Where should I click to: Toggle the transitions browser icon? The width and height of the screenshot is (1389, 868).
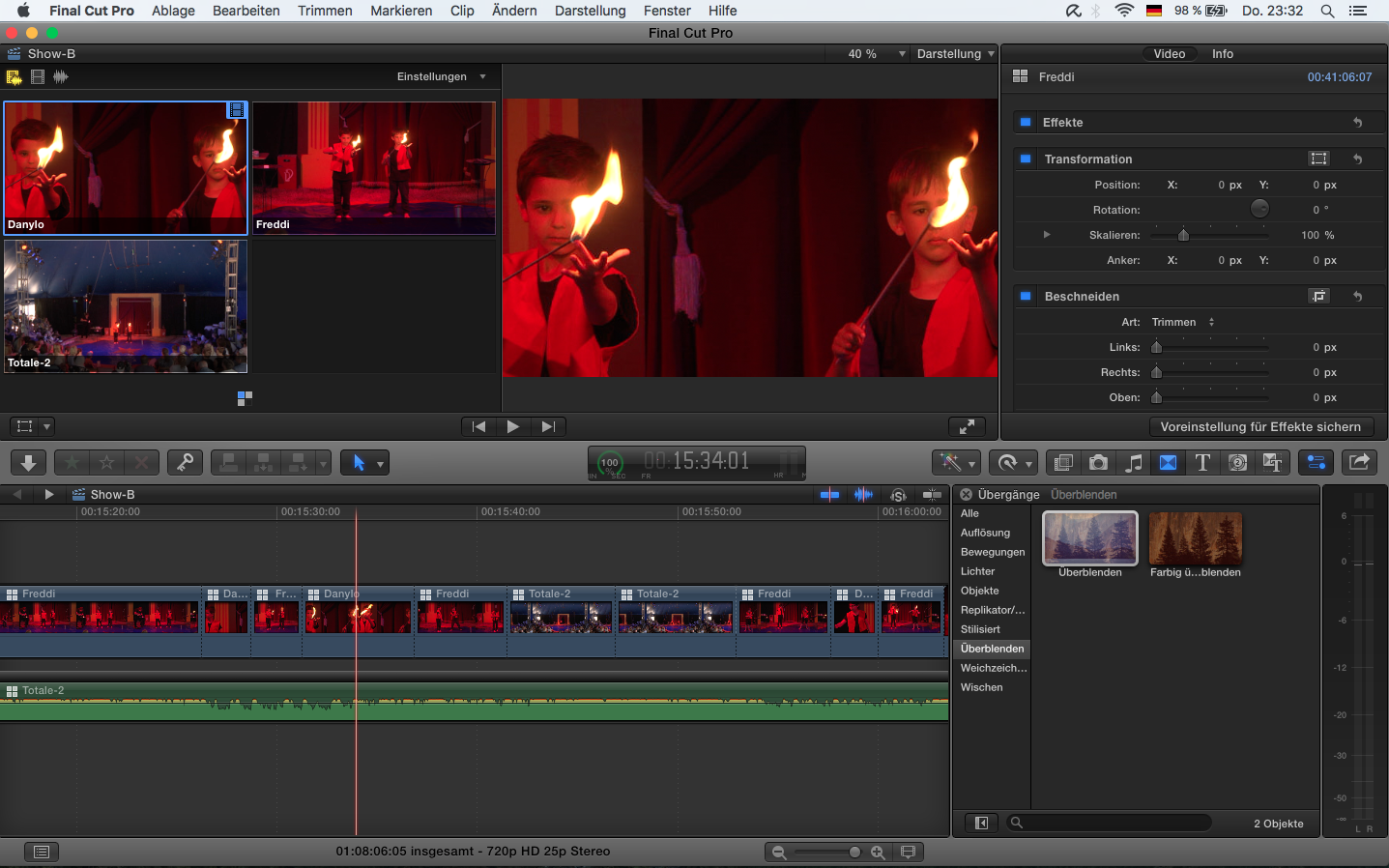(x=1168, y=463)
